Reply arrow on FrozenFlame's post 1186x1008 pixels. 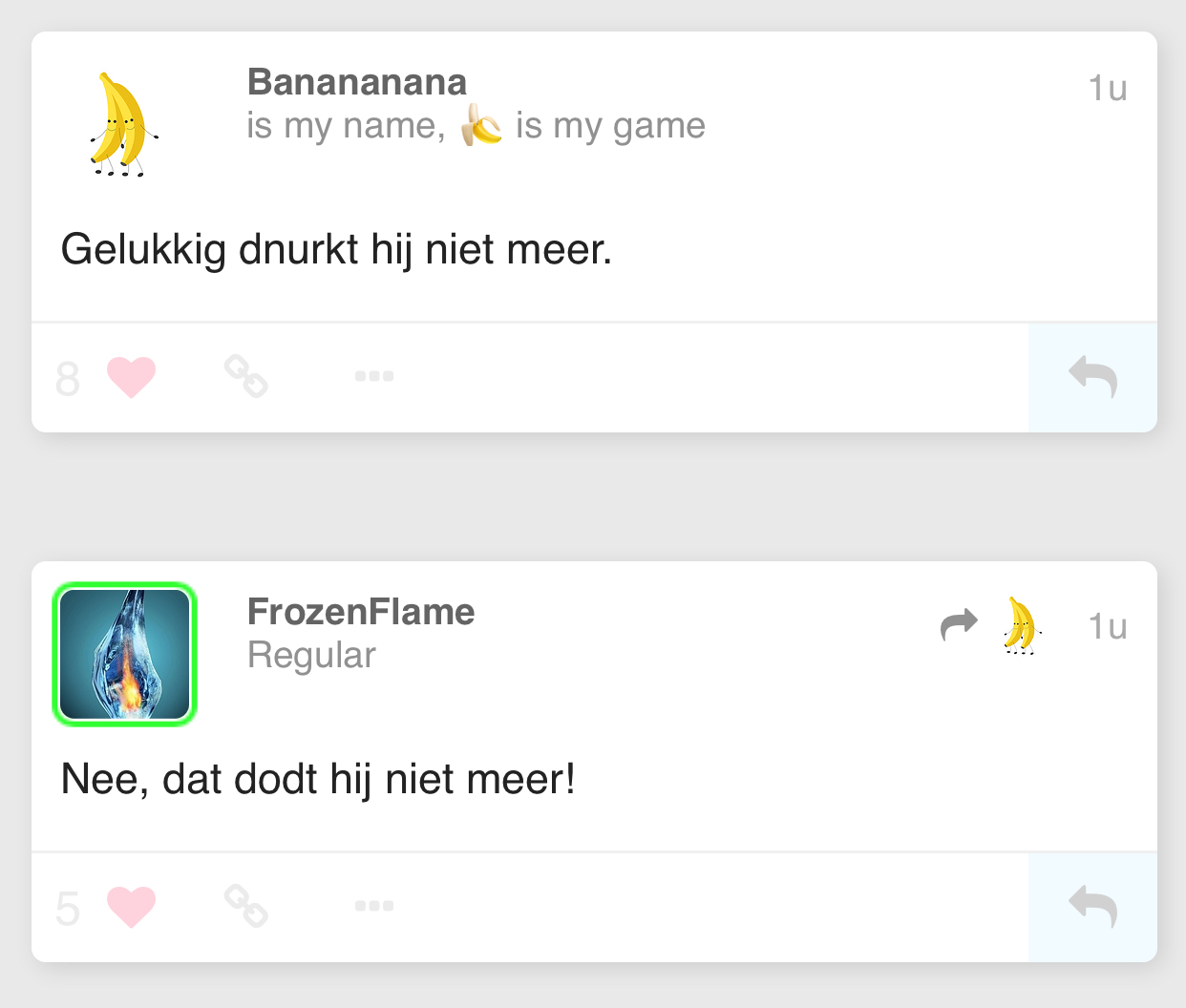tap(1093, 907)
